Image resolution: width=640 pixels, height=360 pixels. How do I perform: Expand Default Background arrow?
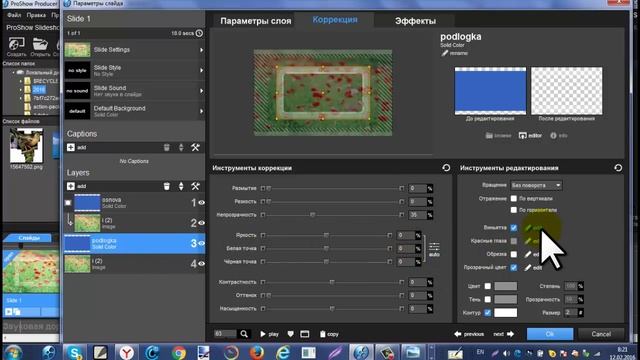(x=201, y=111)
